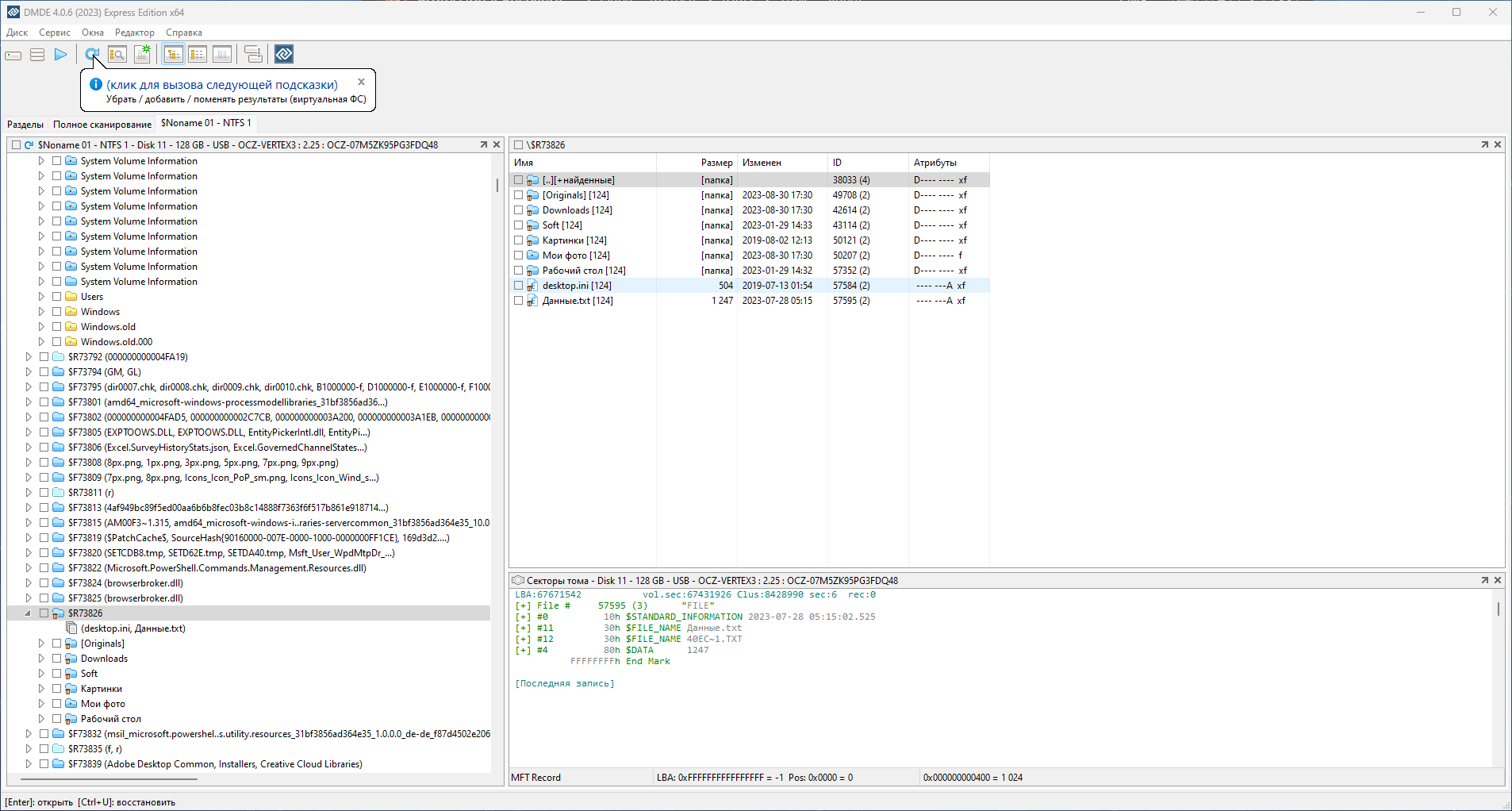Image resolution: width=1512 pixels, height=811 pixels.
Task: Sort file list by Размер column header
Action: tap(716, 163)
